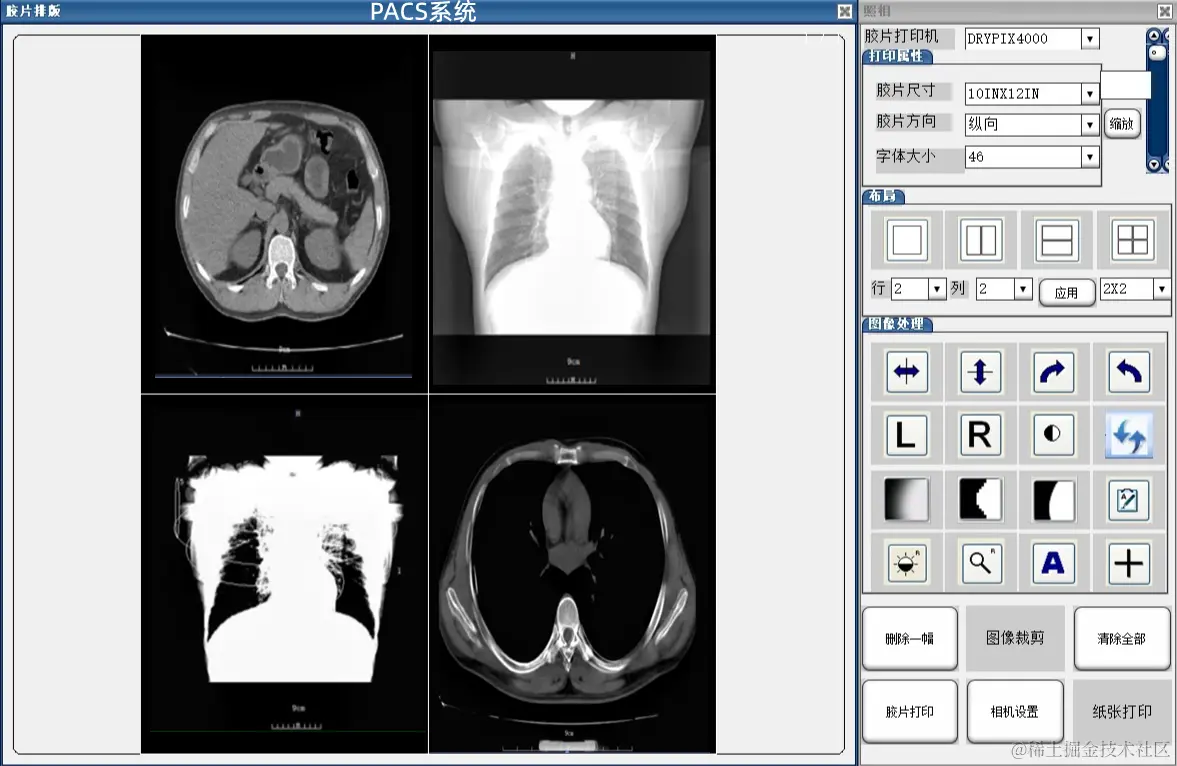Image resolution: width=1177 pixels, height=766 pixels.
Task: Click the 胶片打印机 label
Action: pyautogui.click(x=902, y=36)
